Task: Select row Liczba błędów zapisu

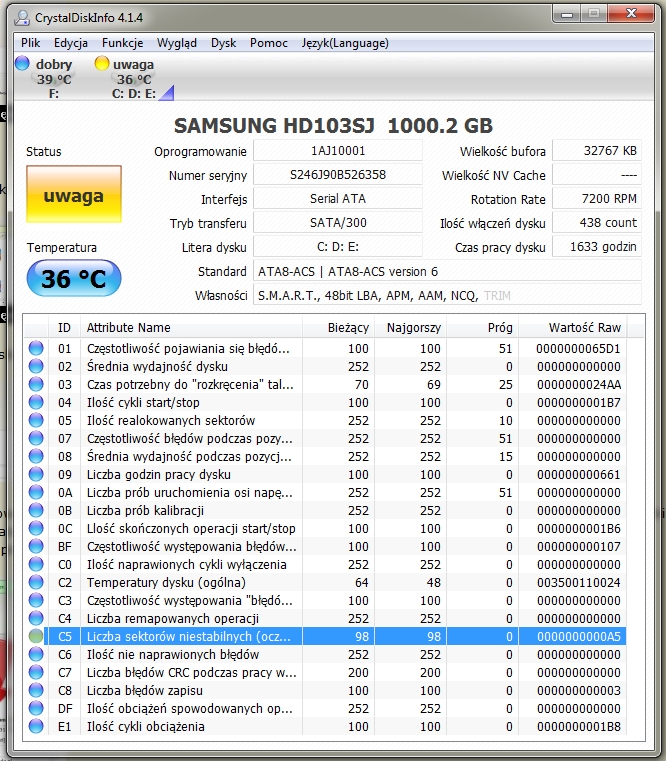Action: pos(325,690)
